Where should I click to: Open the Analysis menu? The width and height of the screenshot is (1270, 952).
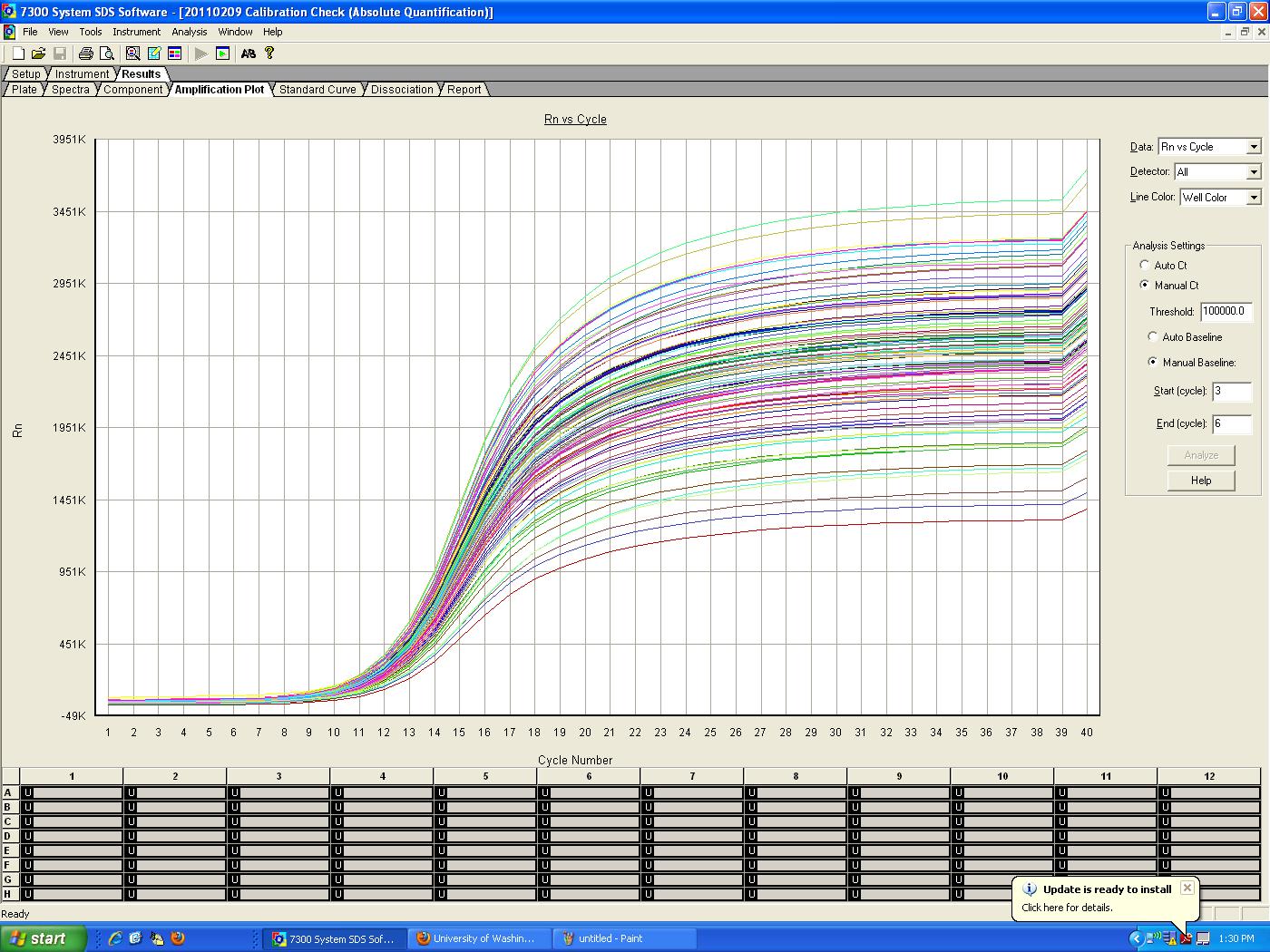(189, 32)
